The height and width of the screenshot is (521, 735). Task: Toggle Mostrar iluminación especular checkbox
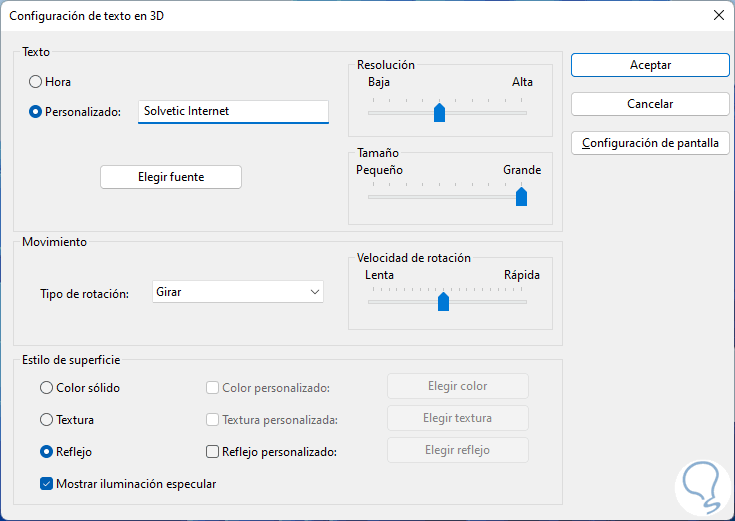[47, 484]
